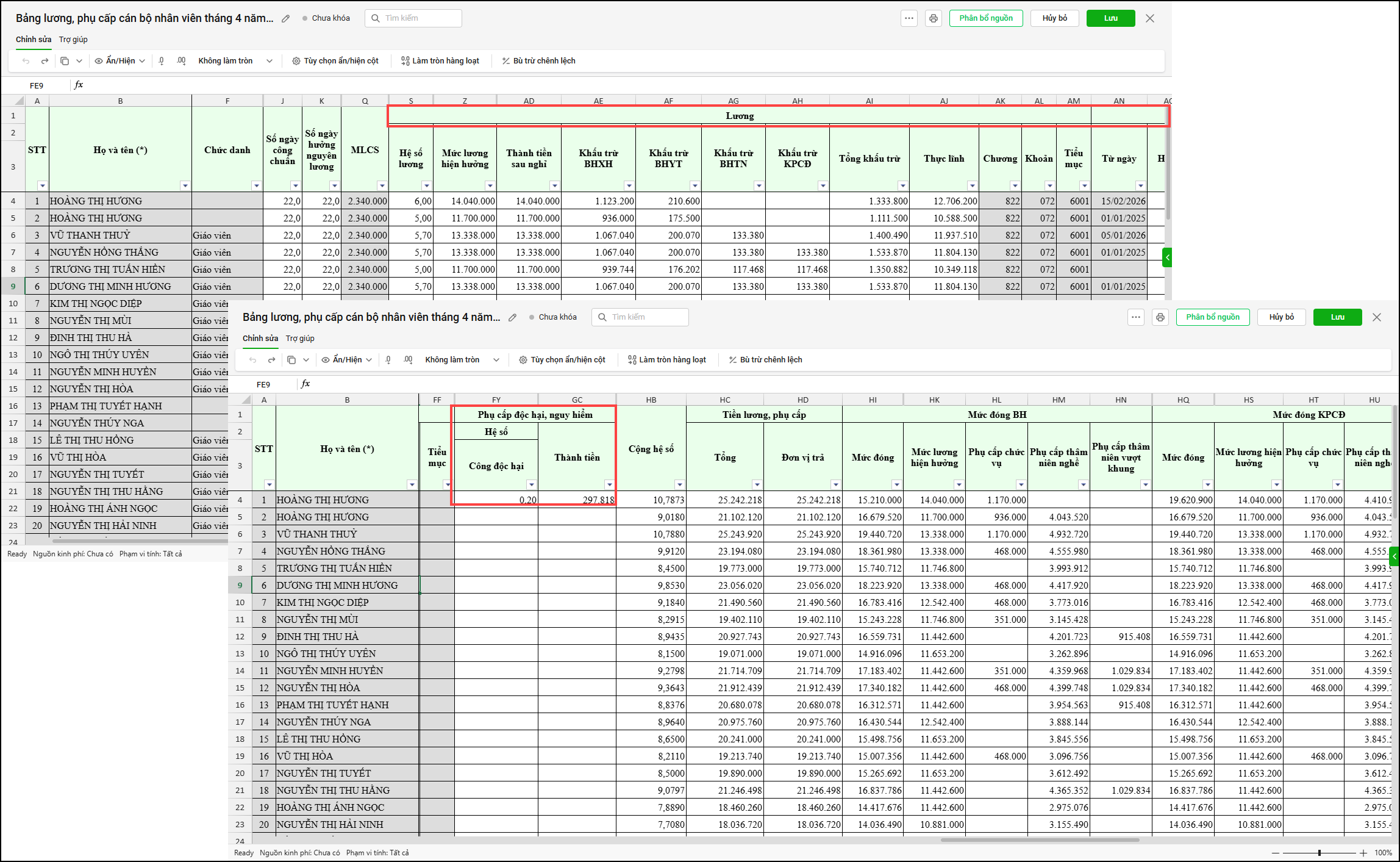
Task: Click pencil edit-title icon in top window
Action: pyautogui.click(x=285, y=18)
